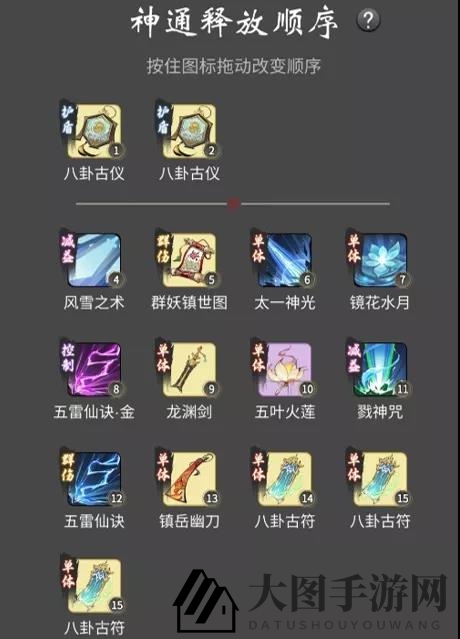Tap the 风雪之术 debuff skill icon
The width and height of the screenshot is (460, 639).
94,260
